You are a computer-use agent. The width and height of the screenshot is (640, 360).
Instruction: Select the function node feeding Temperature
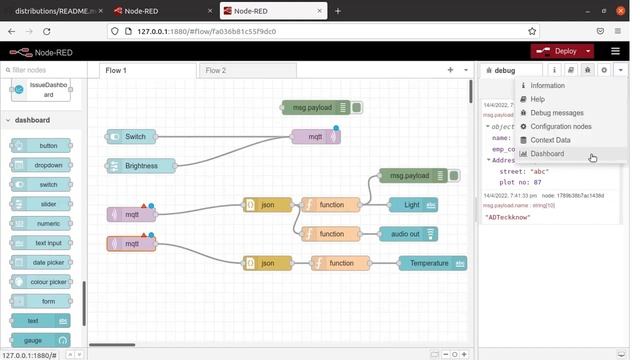click(x=341, y=263)
